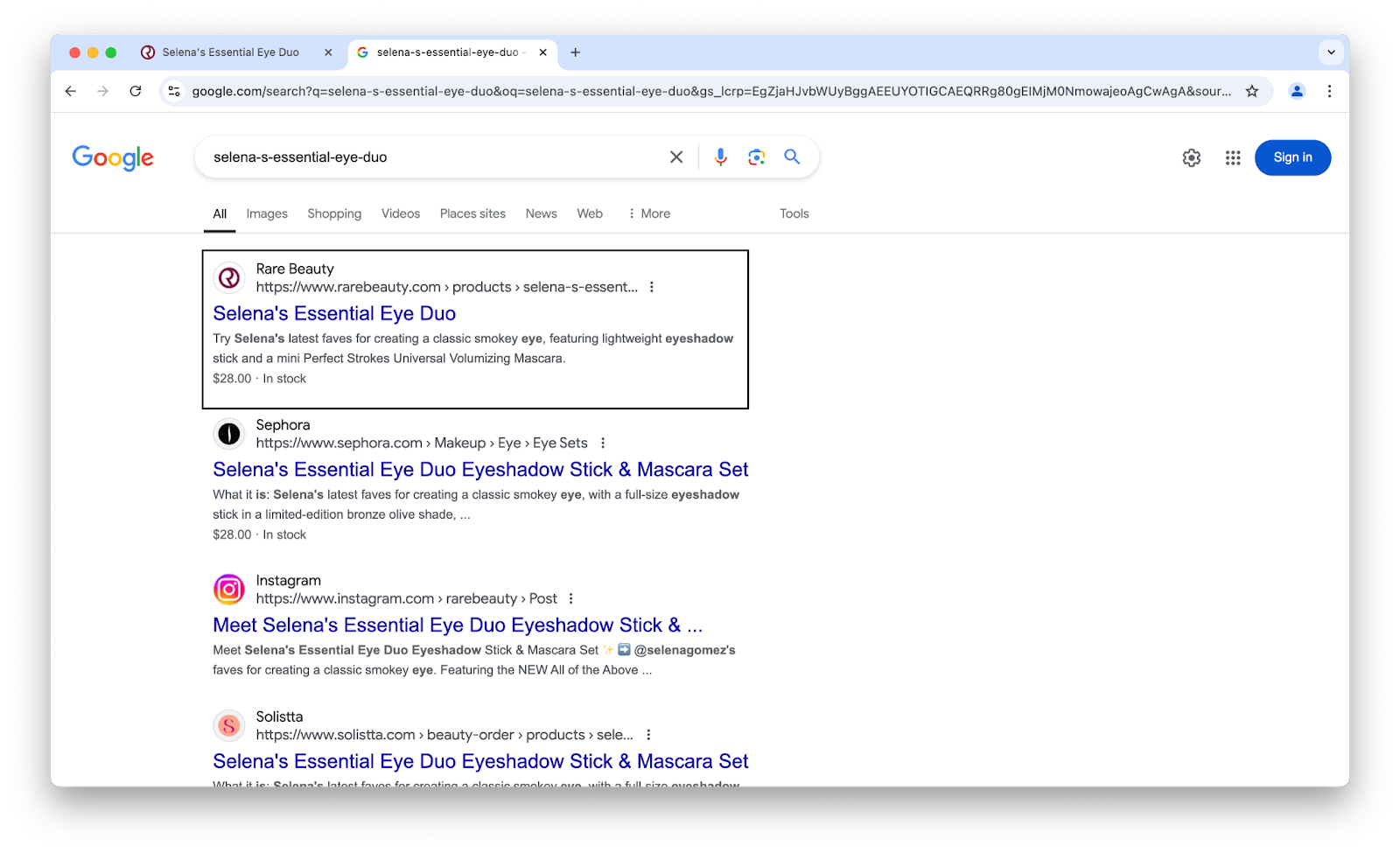Reload the current page
Image resolution: width=1400 pixels, height=853 pixels.
(136, 91)
